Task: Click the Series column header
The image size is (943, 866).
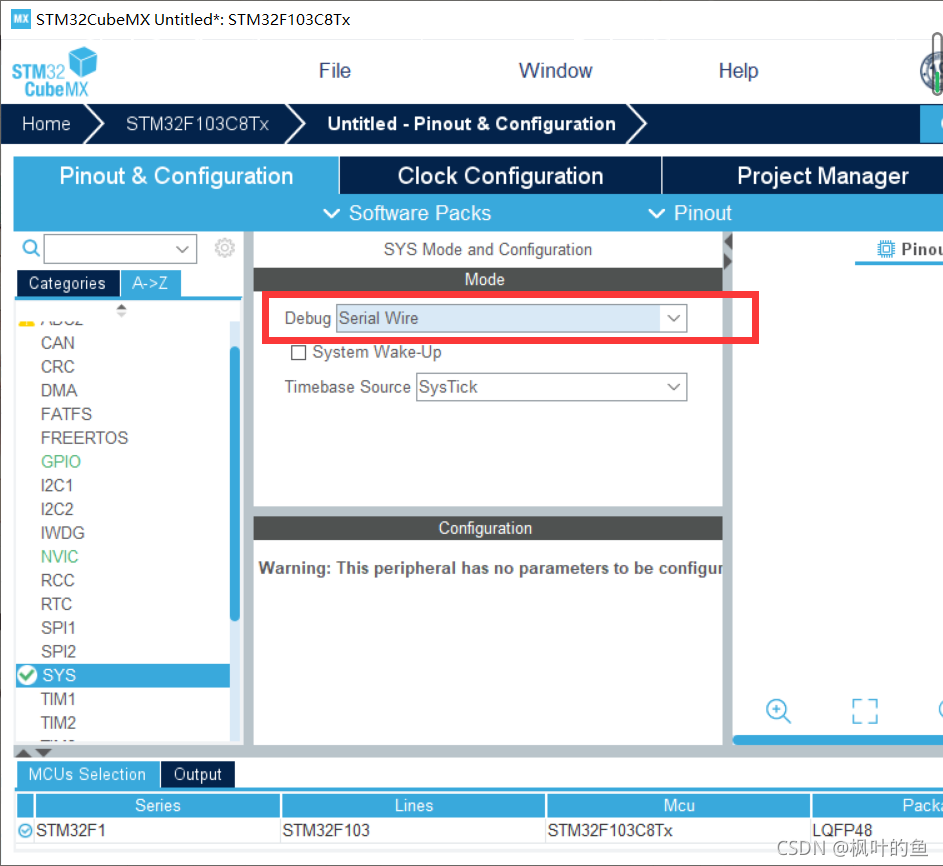Action: pyautogui.click(x=158, y=805)
